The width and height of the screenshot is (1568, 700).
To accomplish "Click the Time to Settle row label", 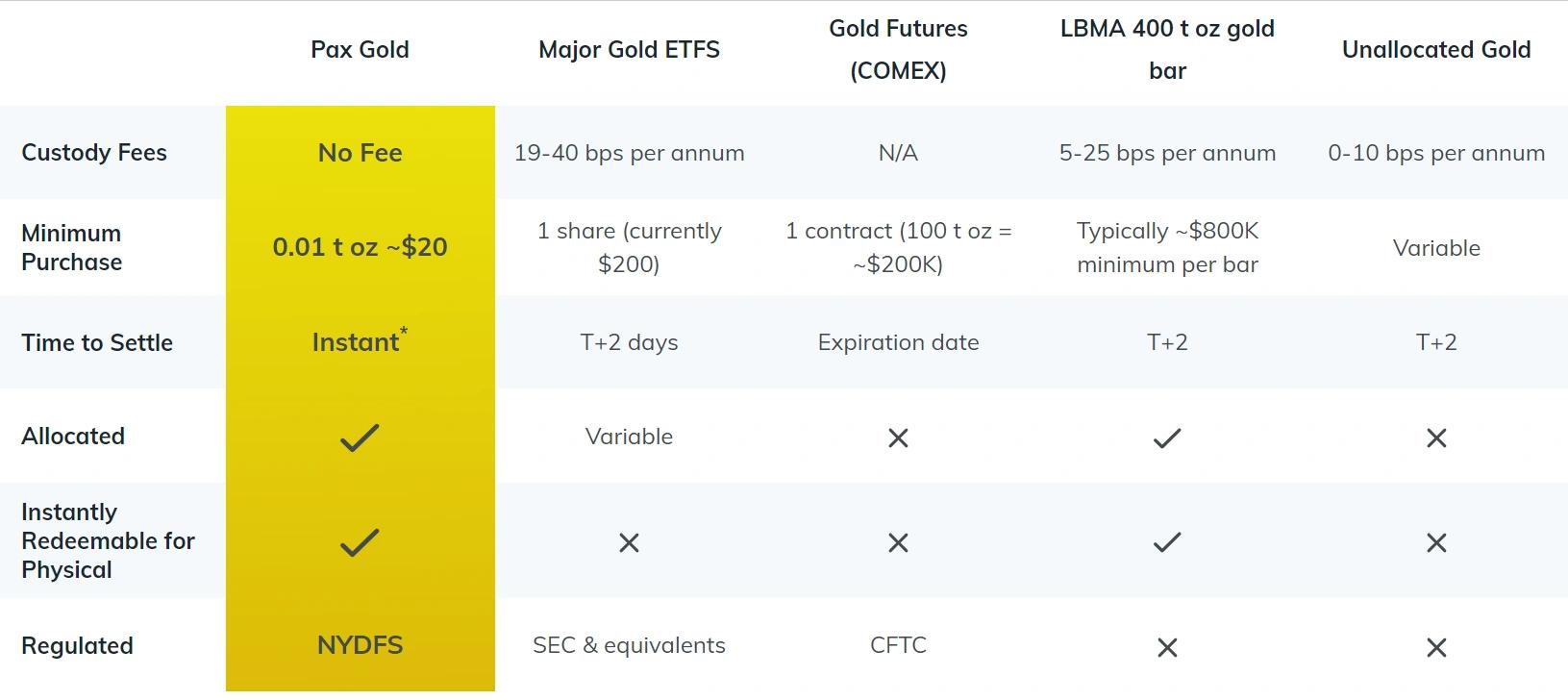I will [97, 342].
